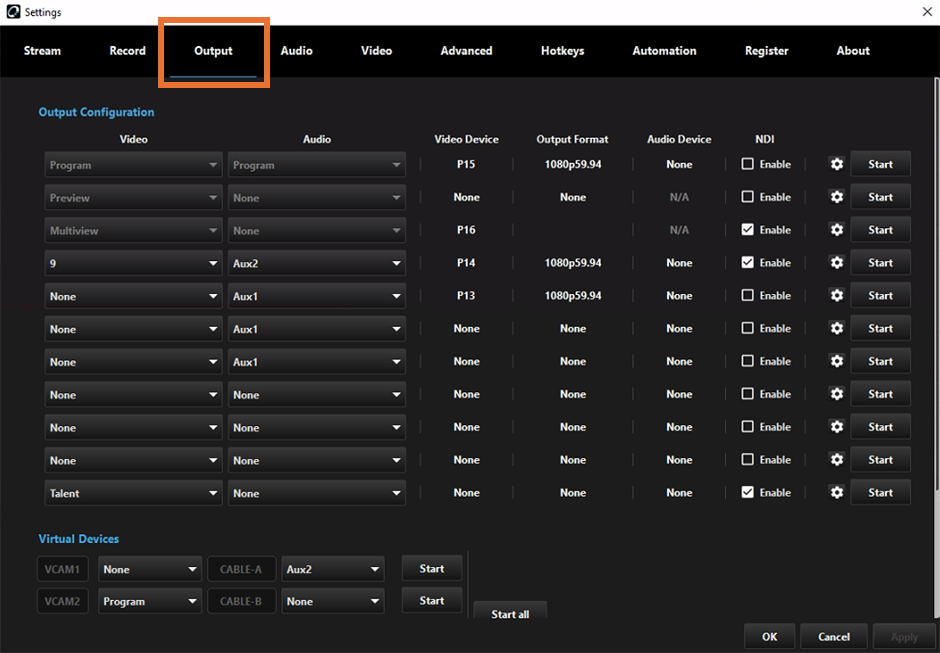Click the application logo in the title bar
Image resolution: width=940 pixels, height=653 pixels.
click(11, 12)
